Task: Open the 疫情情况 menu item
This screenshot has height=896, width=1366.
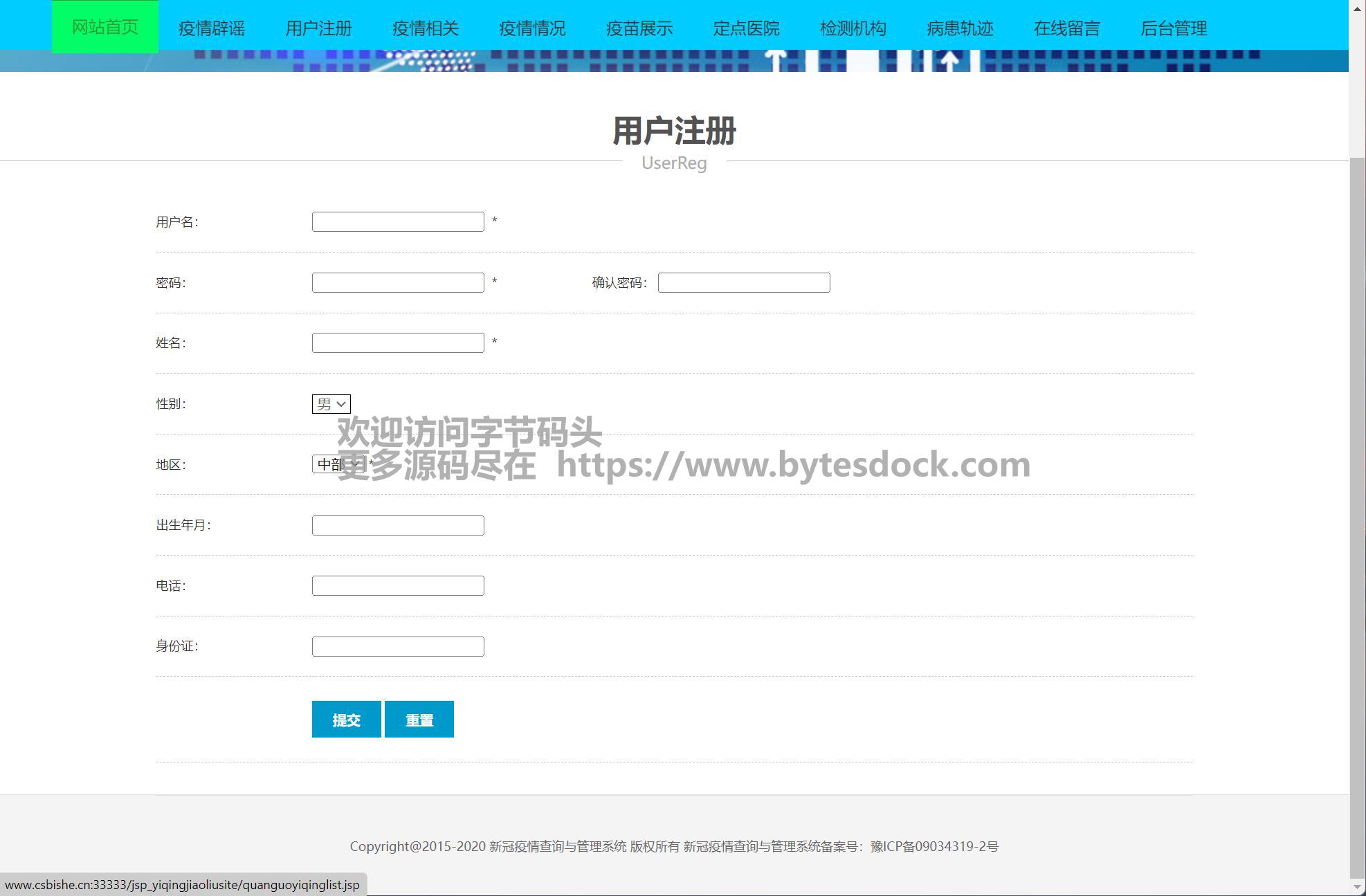Action: coord(532,28)
